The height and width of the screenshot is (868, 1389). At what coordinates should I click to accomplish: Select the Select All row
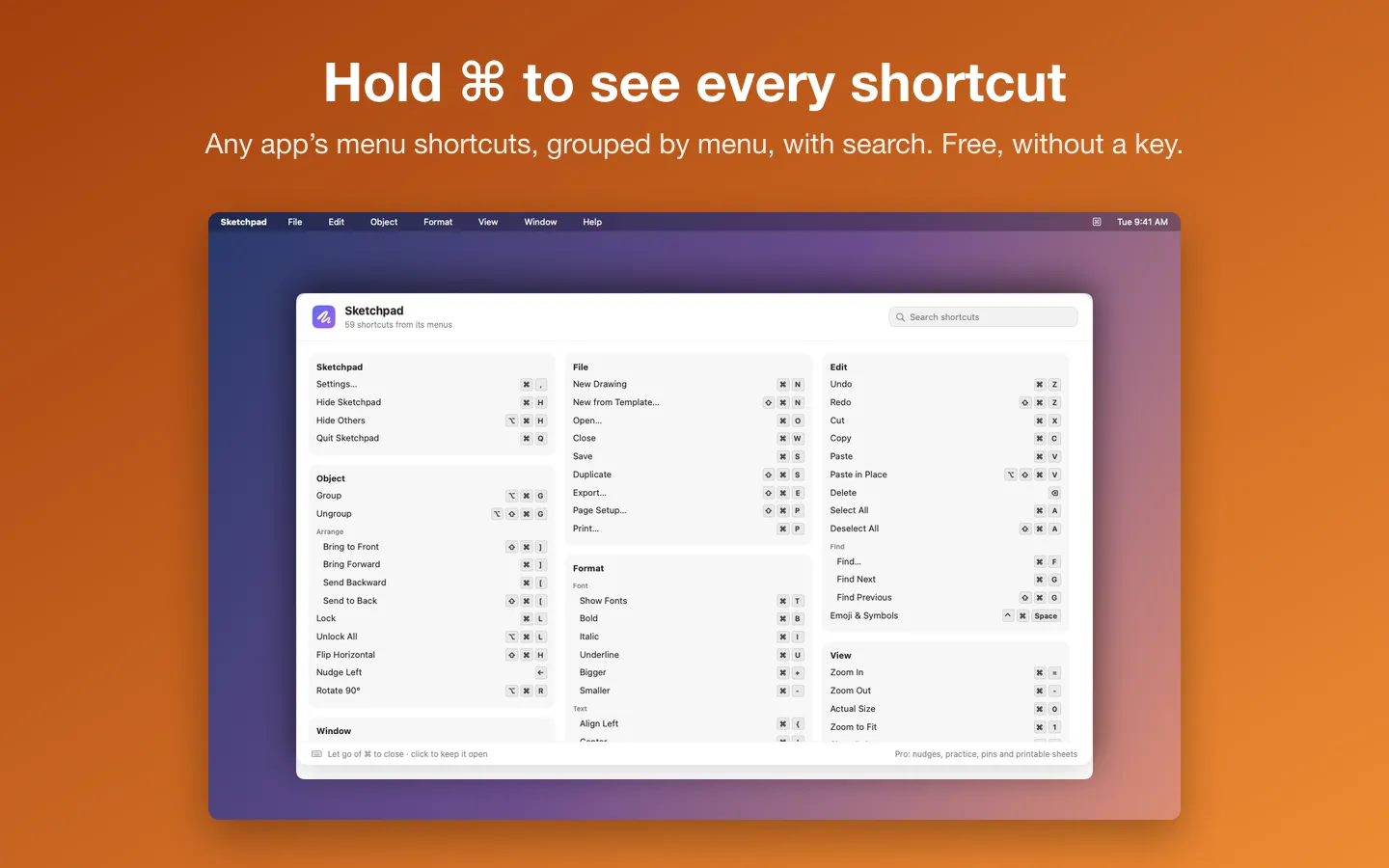click(945, 511)
